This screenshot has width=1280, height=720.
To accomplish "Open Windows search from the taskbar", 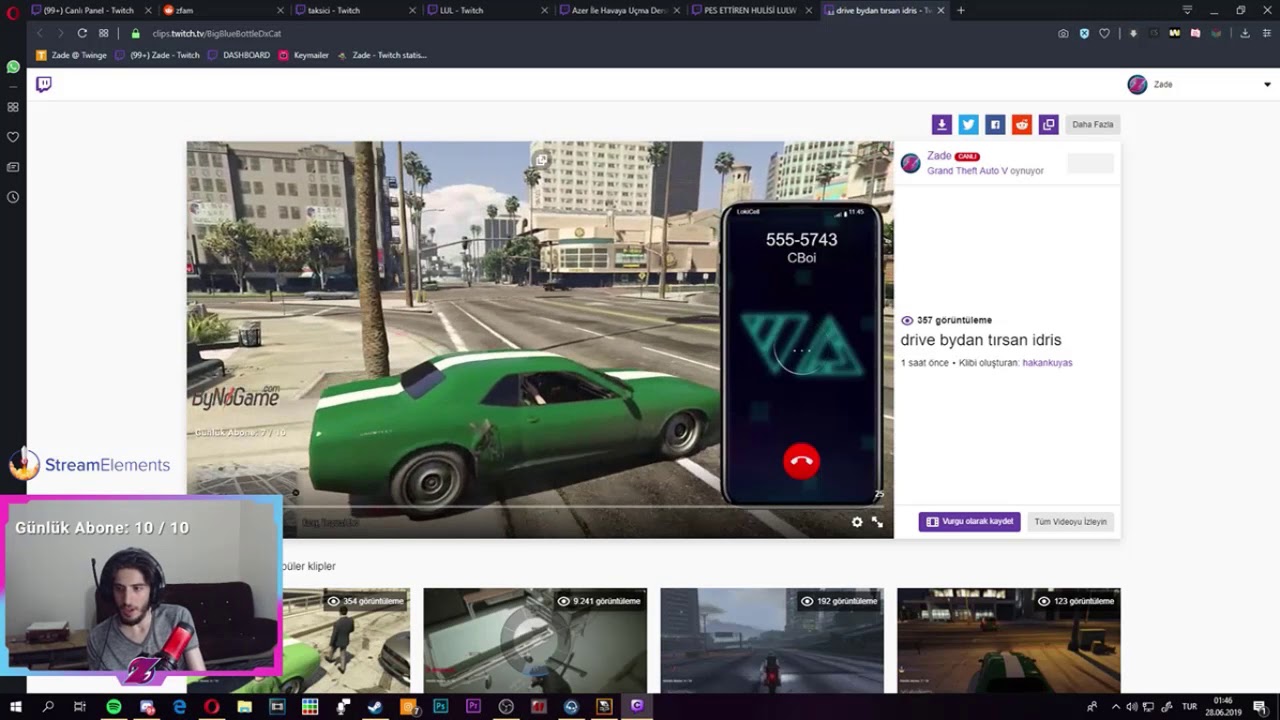I will 48,707.
